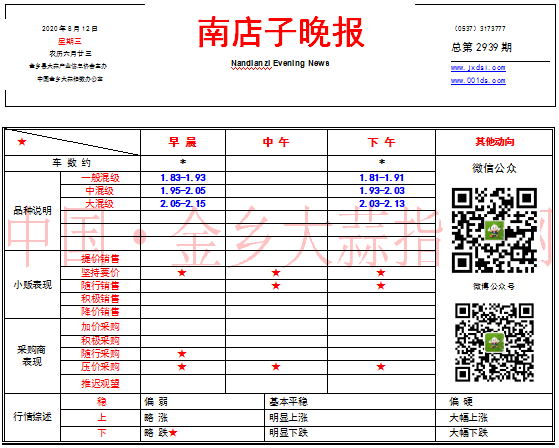Click the afternoon star in the 坚持要价 row
This screenshot has width=559, height=448.
[x=381, y=273]
